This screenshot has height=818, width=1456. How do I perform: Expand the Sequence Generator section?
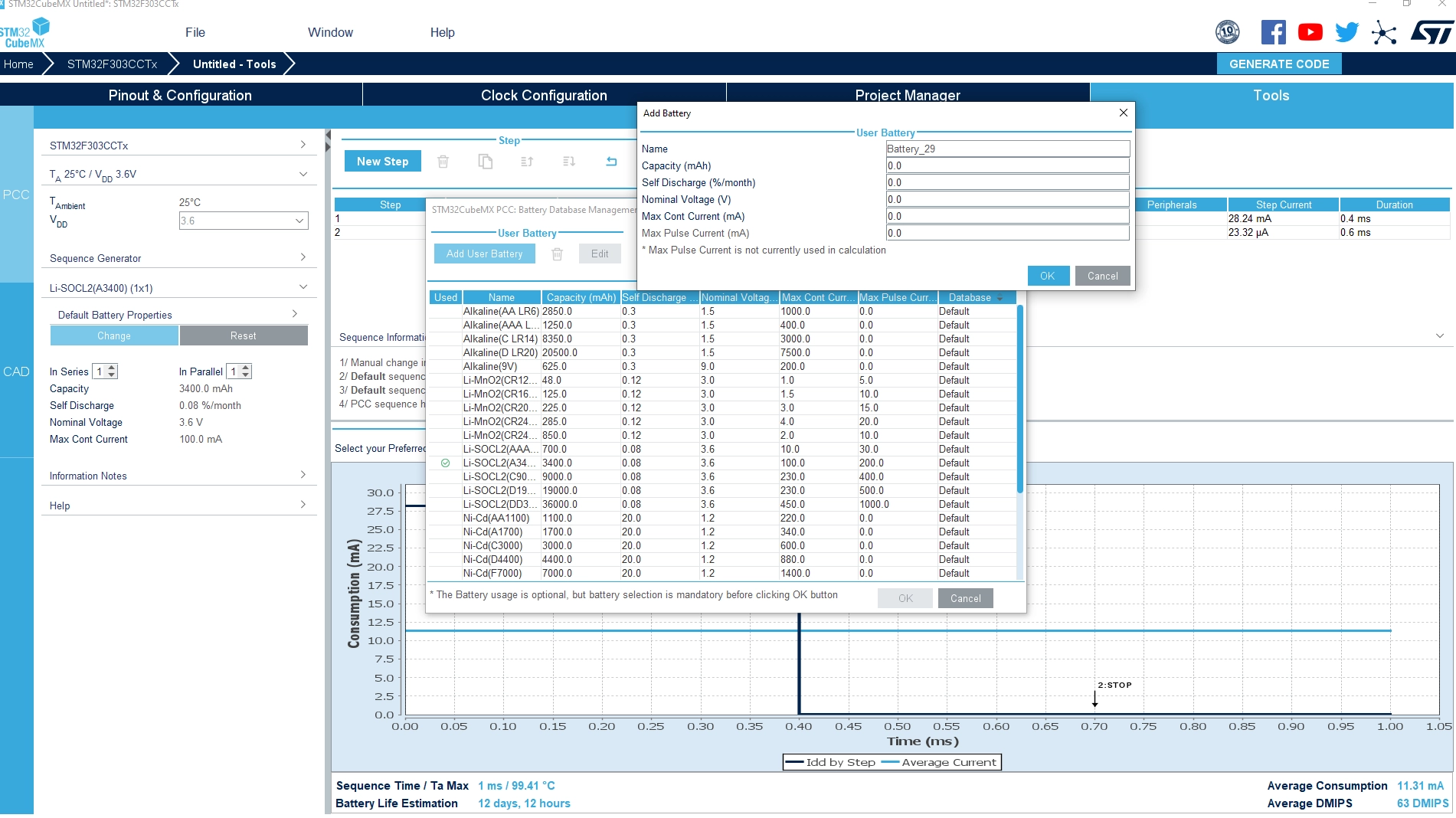point(178,258)
